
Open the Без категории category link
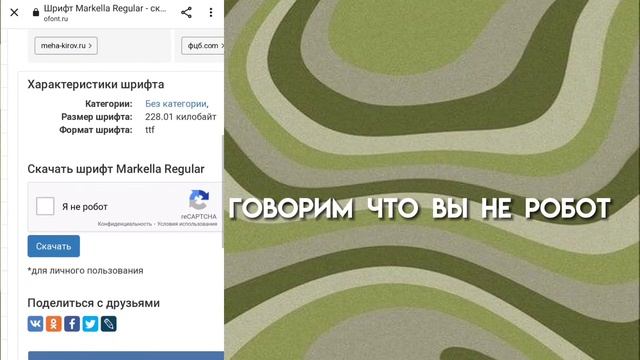(x=176, y=104)
